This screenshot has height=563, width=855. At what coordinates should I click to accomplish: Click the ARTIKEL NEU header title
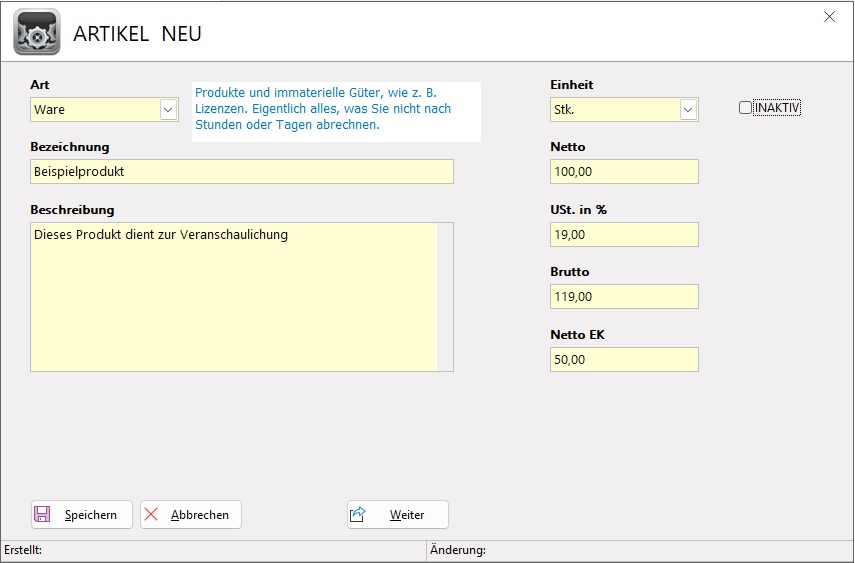click(x=137, y=34)
